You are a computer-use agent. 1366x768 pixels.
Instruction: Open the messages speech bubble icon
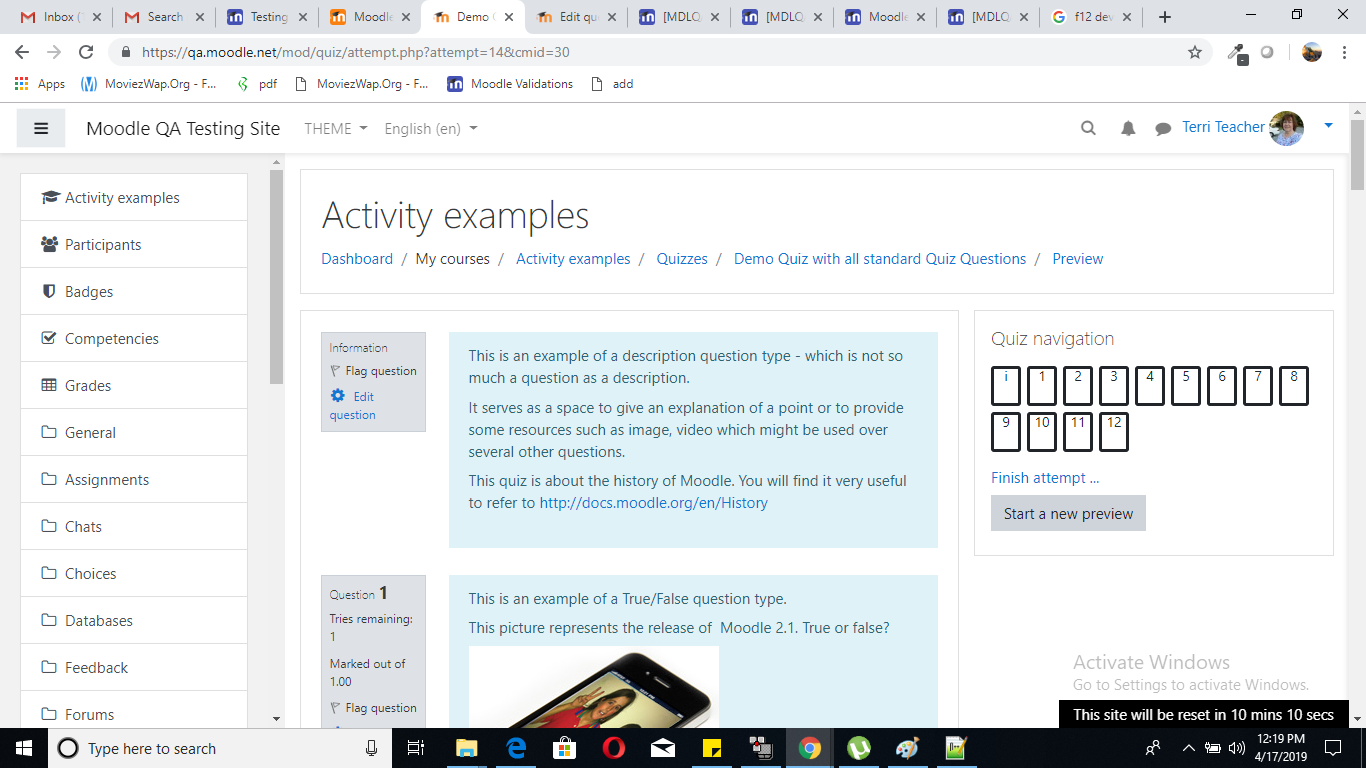click(x=1163, y=129)
